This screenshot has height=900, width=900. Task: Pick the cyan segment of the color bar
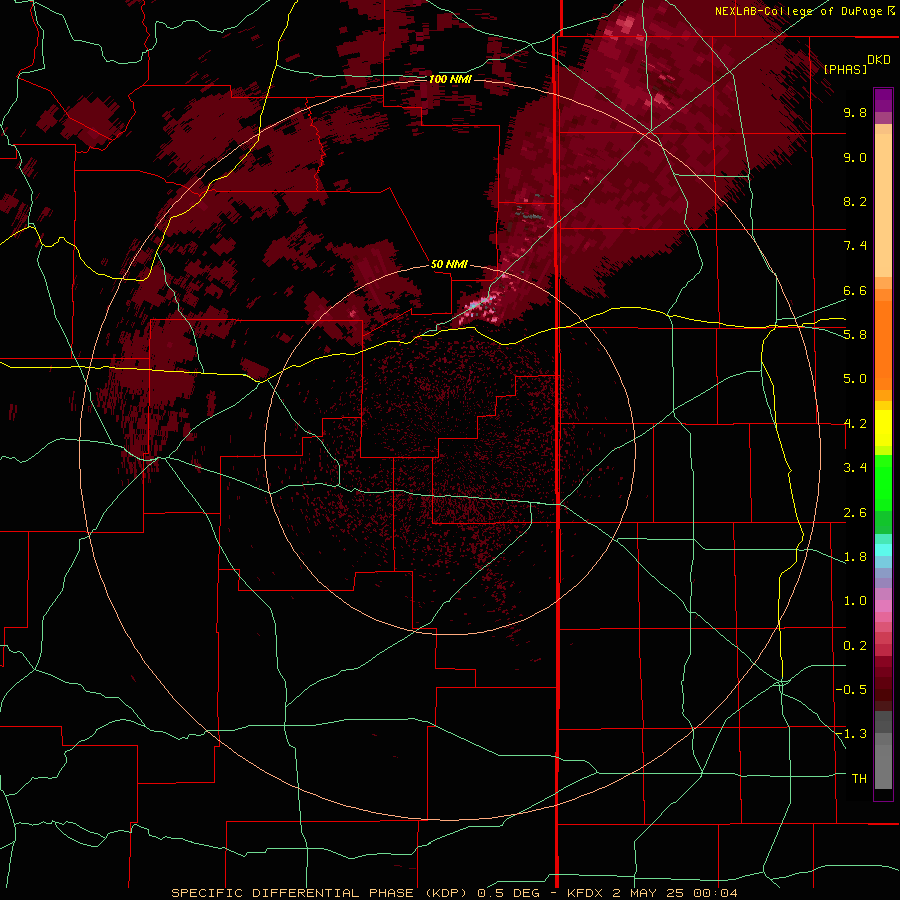point(883,550)
